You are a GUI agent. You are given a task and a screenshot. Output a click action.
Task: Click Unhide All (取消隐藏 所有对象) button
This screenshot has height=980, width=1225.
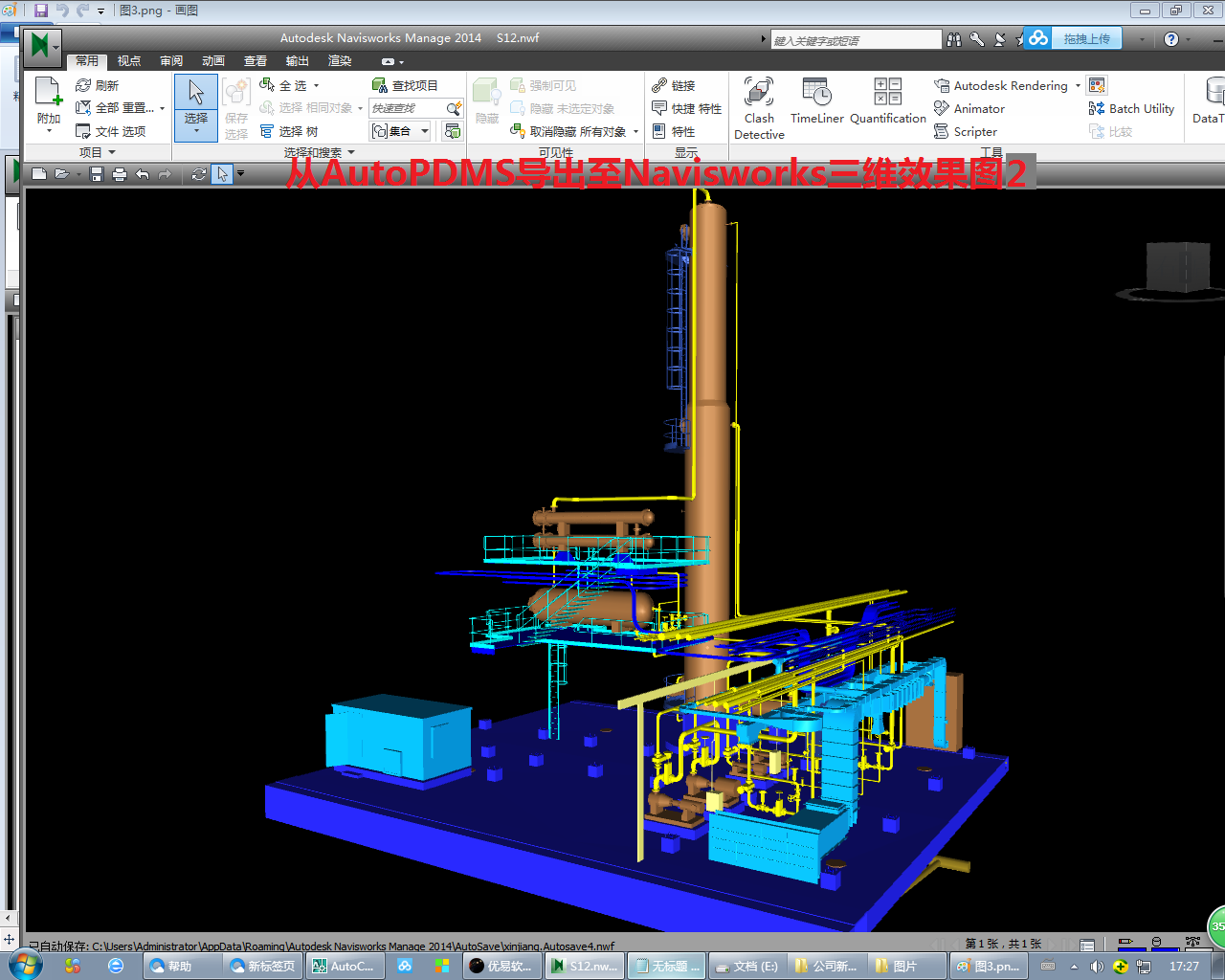pyautogui.click(x=569, y=132)
